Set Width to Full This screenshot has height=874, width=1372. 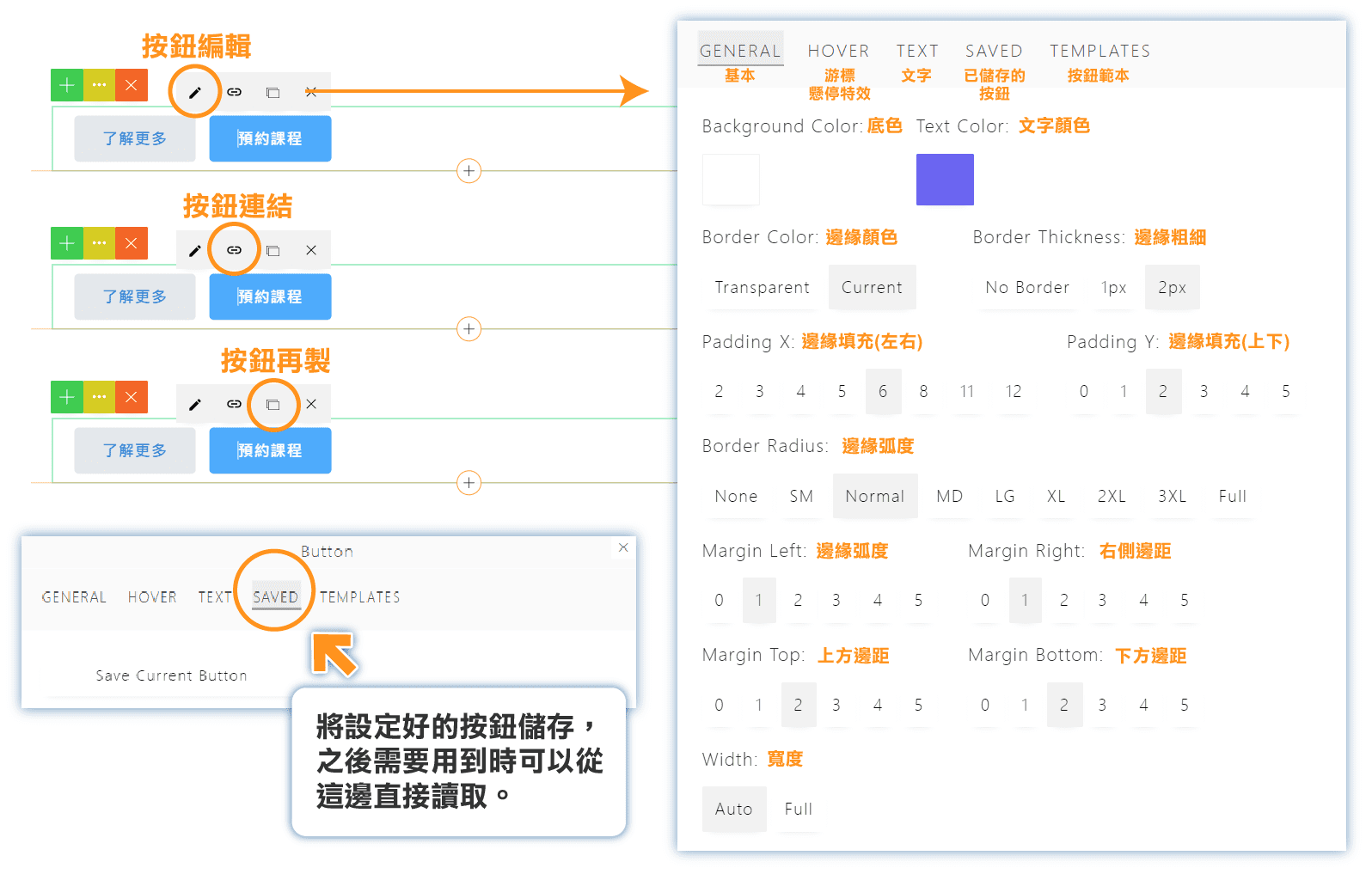pyautogui.click(x=798, y=810)
